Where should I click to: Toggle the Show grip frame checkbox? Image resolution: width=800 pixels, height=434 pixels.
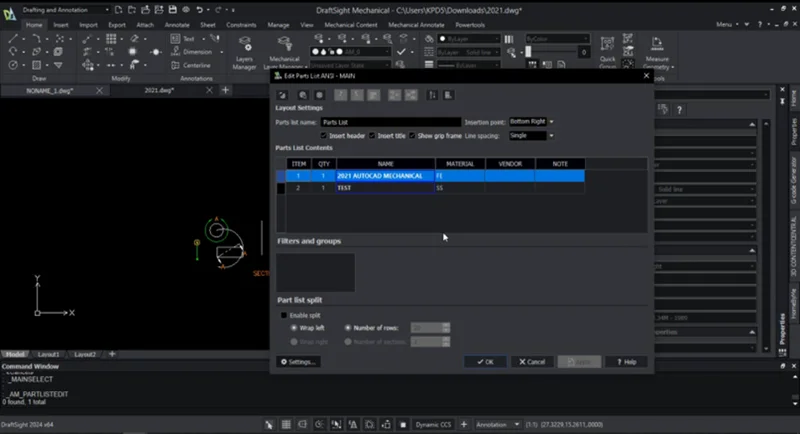(x=413, y=135)
